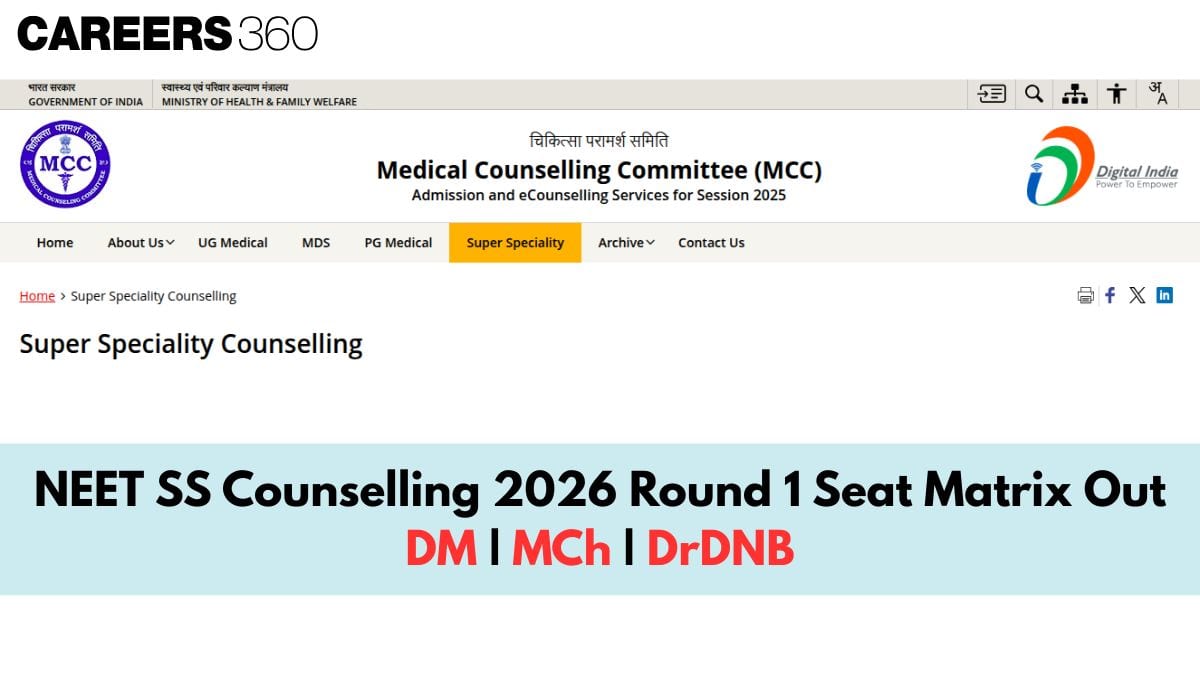This screenshot has height=675, width=1200.
Task: Expand the Archive dropdown menu
Action: tap(626, 243)
